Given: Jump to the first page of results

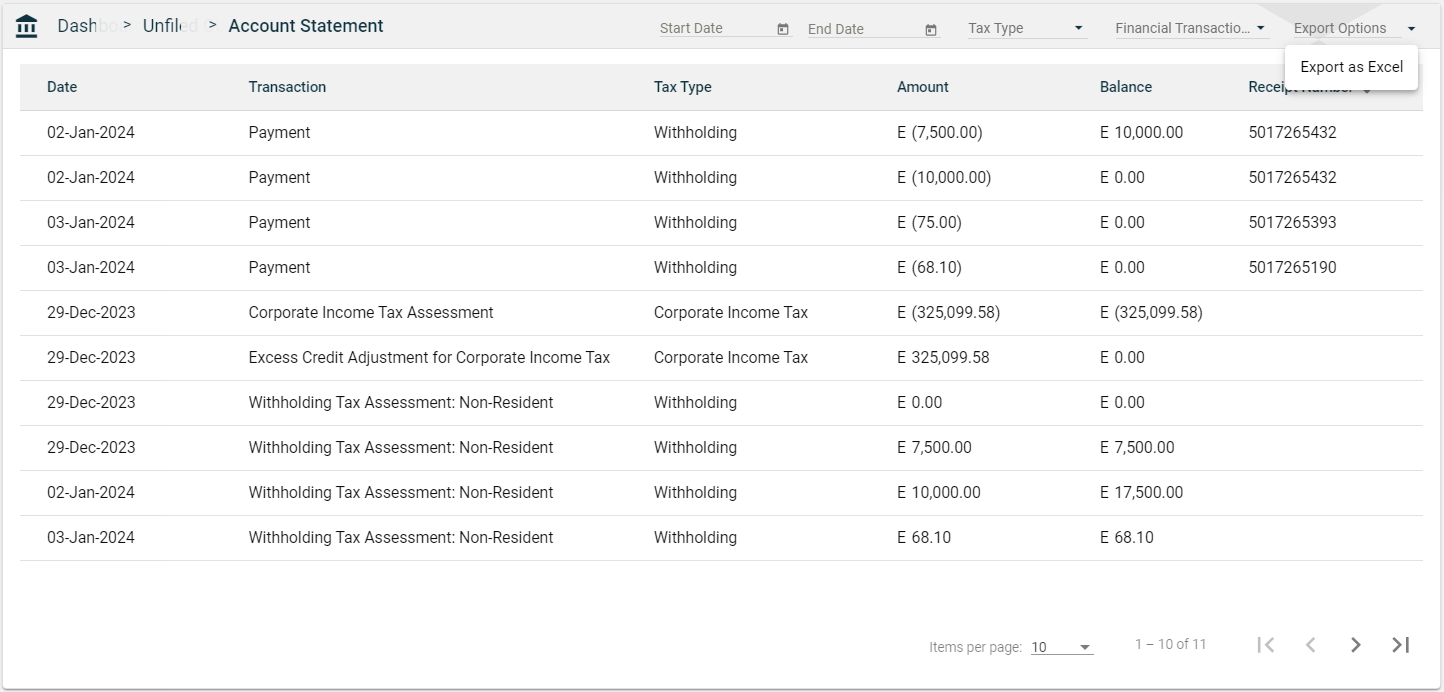Looking at the screenshot, I should click(x=1265, y=645).
